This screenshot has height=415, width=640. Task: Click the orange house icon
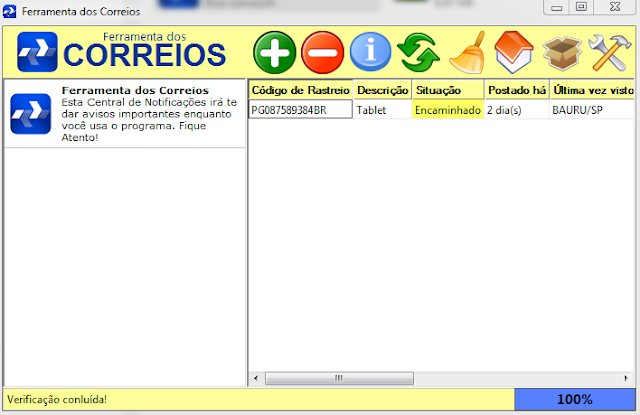[514, 52]
